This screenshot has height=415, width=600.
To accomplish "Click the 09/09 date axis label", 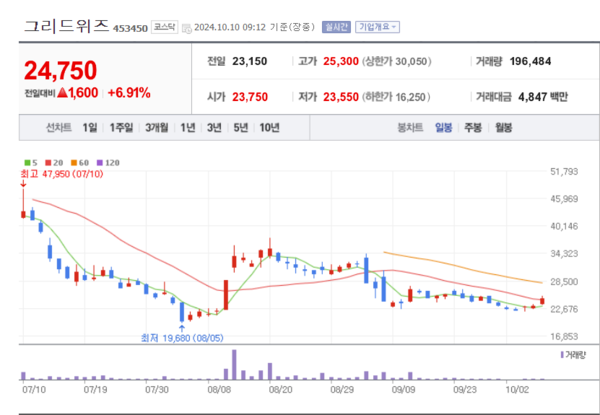I will 403,390.
